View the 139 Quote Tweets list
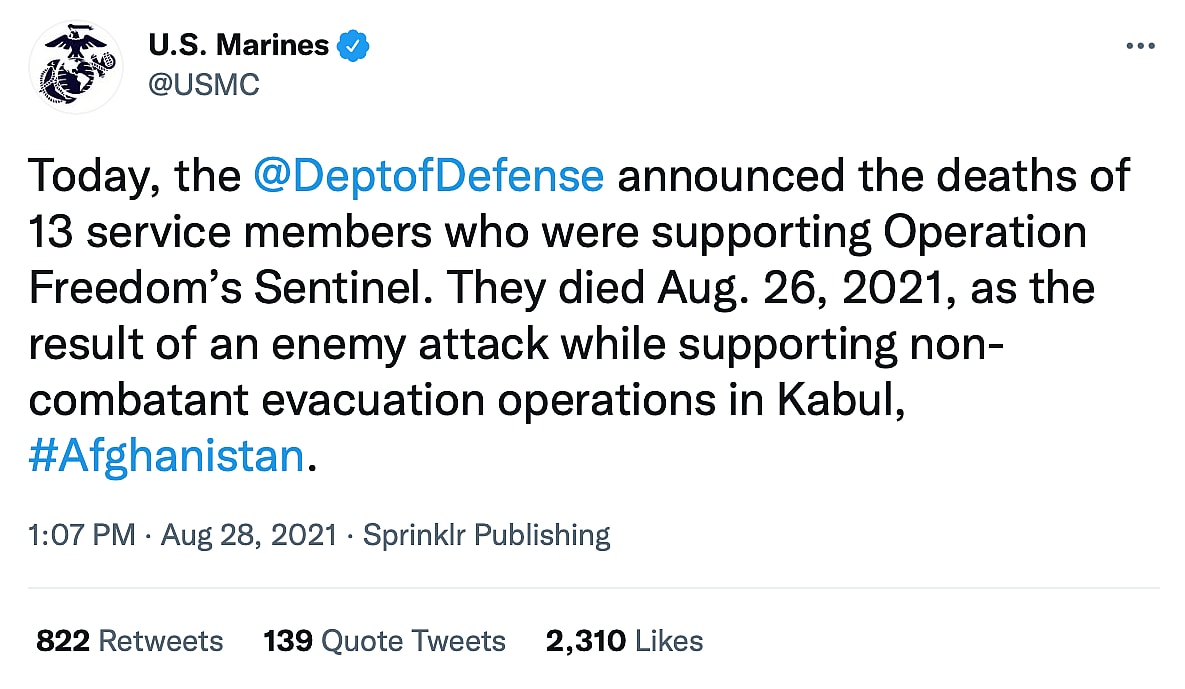This screenshot has height=689, width=1185. point(384,640)
